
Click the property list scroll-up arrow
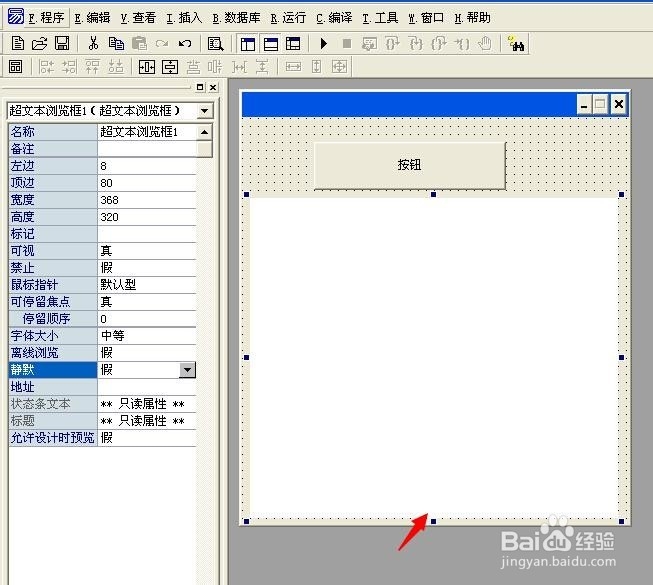[x=204, y=132]
